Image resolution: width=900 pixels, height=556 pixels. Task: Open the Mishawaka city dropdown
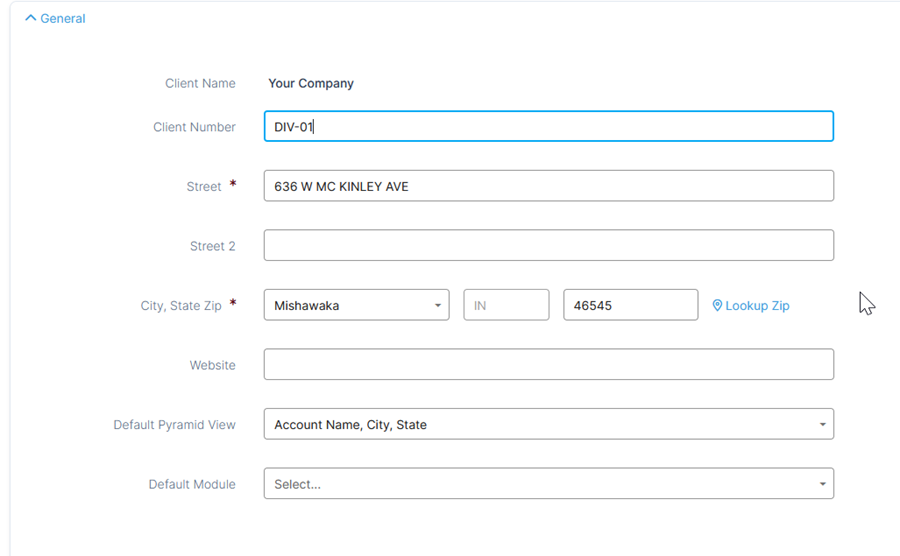[x=356, y=305]
